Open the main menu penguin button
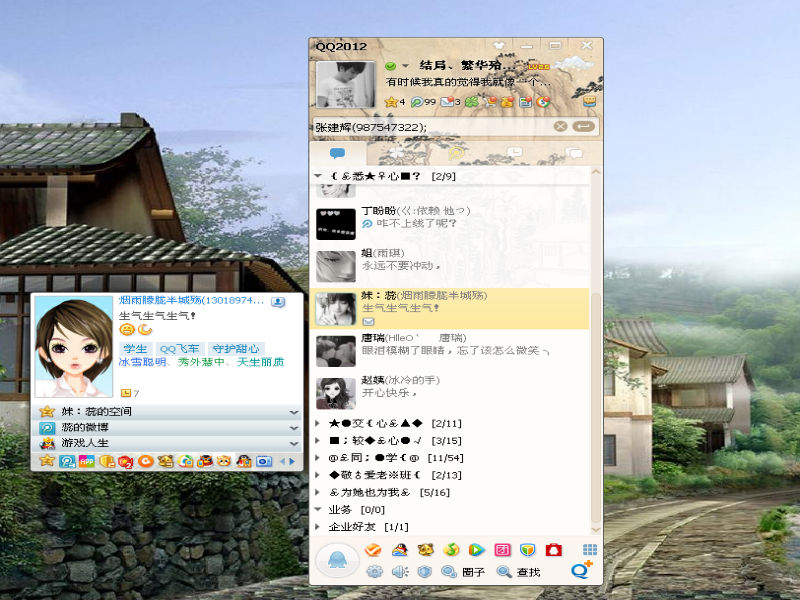 point(337,560)
